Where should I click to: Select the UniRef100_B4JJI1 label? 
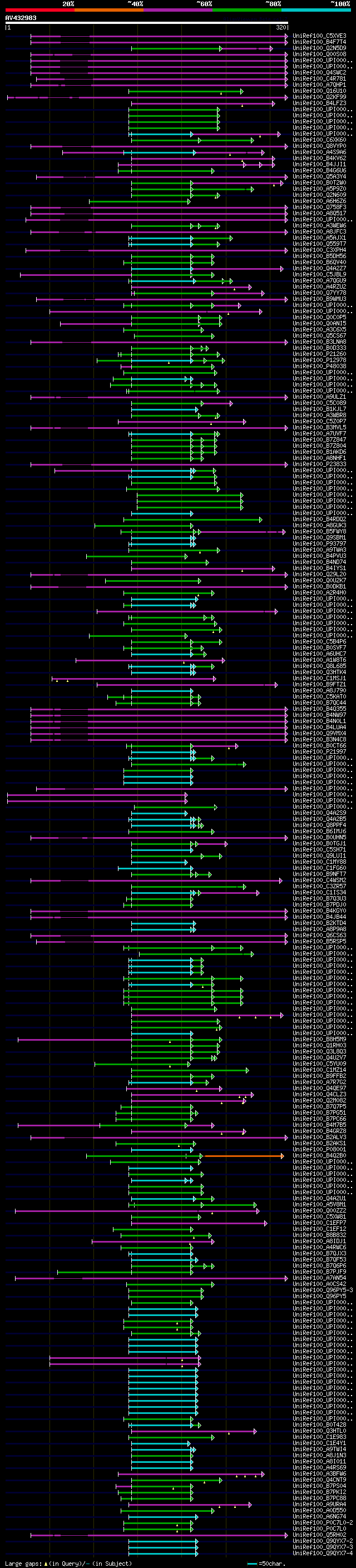(x=319, y=164)
